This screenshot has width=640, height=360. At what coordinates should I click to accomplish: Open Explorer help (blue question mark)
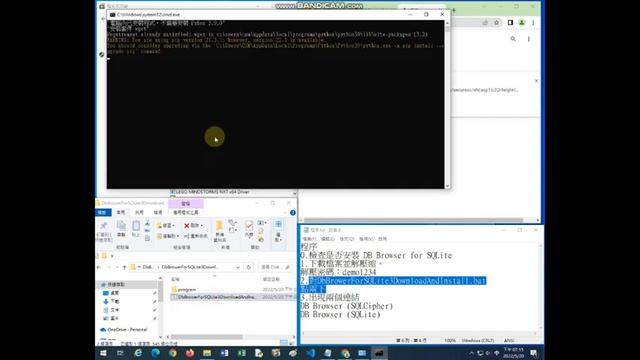pos(293,213)
